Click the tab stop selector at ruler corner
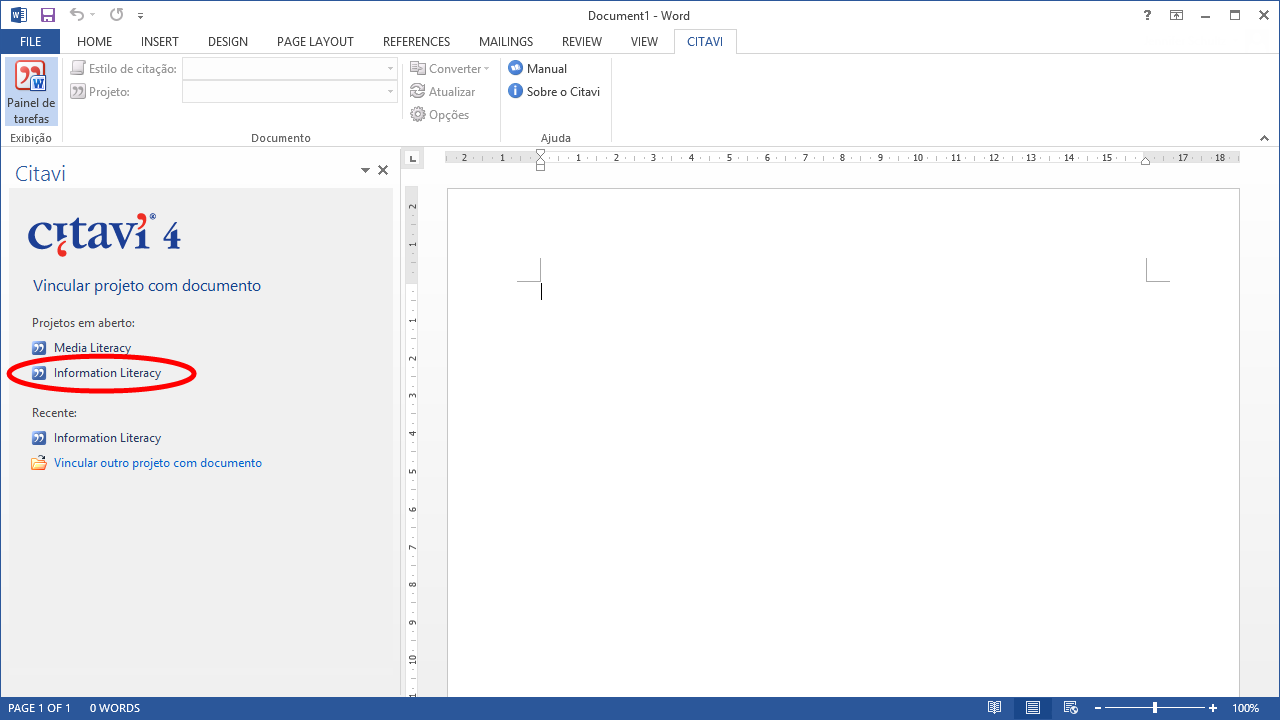 [x=413, y=158]
